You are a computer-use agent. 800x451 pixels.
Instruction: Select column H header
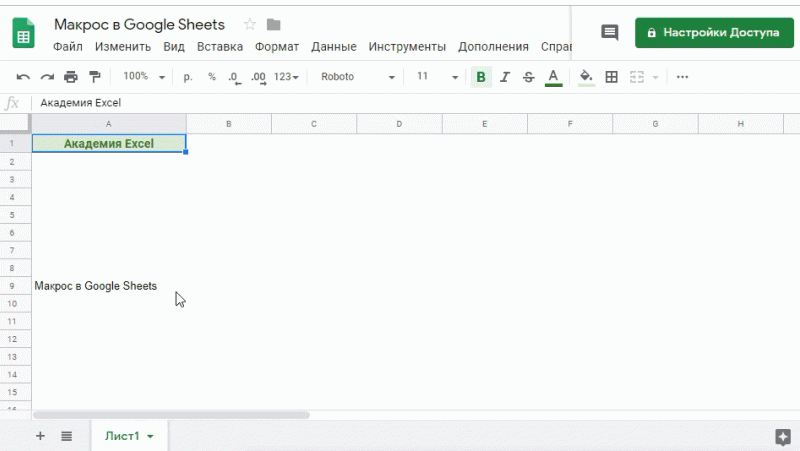click(740, 124)
